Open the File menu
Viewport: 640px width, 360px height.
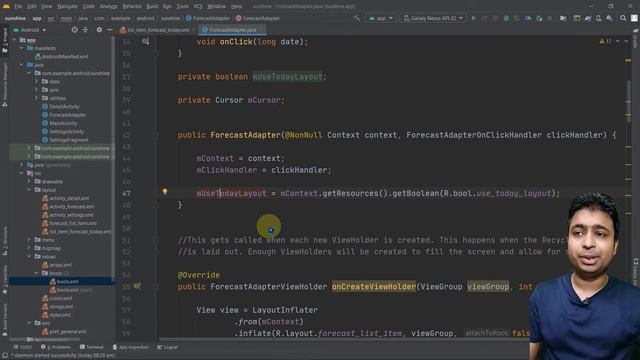click(x=18, y=7)
